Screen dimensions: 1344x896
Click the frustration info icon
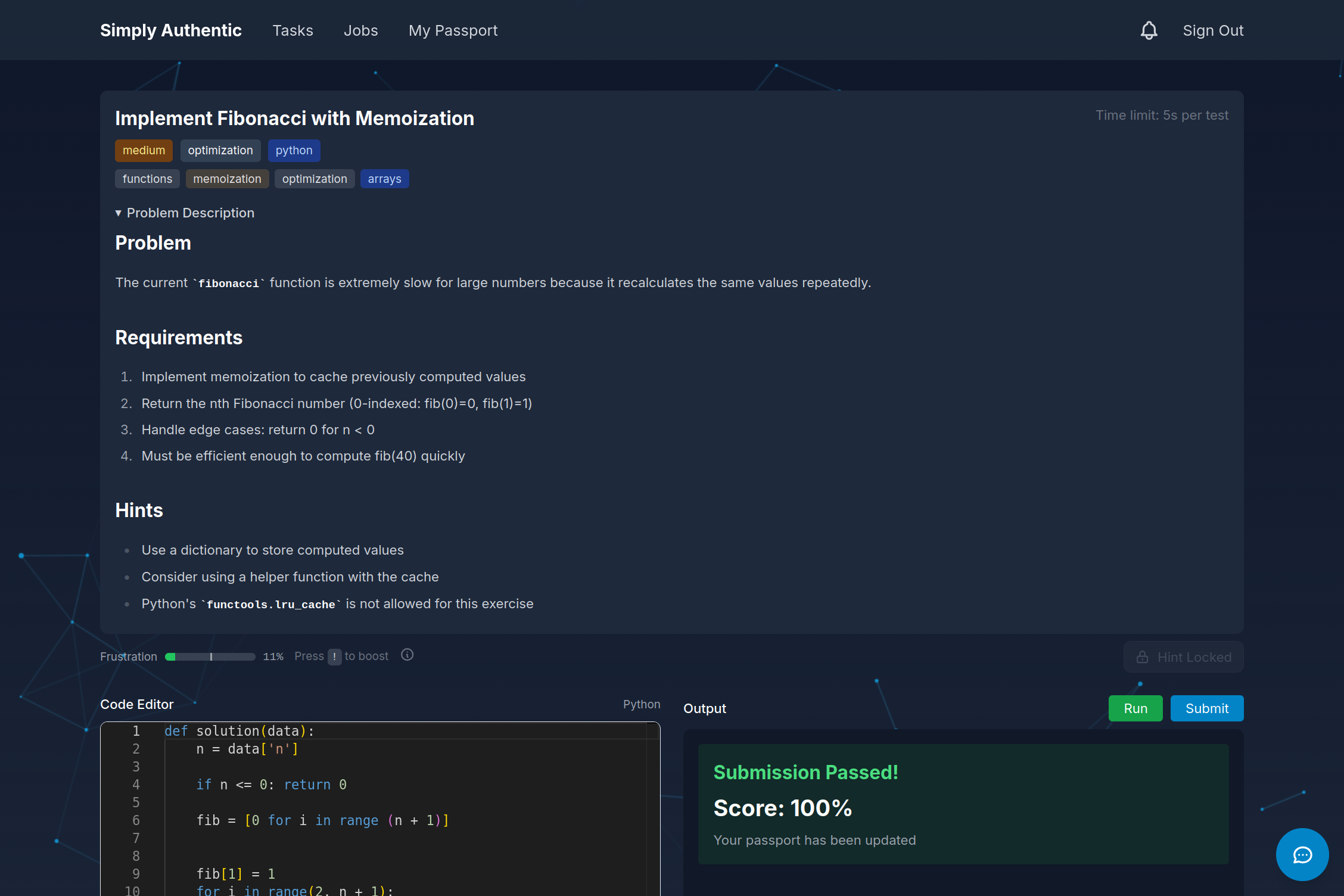coord(407,655)
